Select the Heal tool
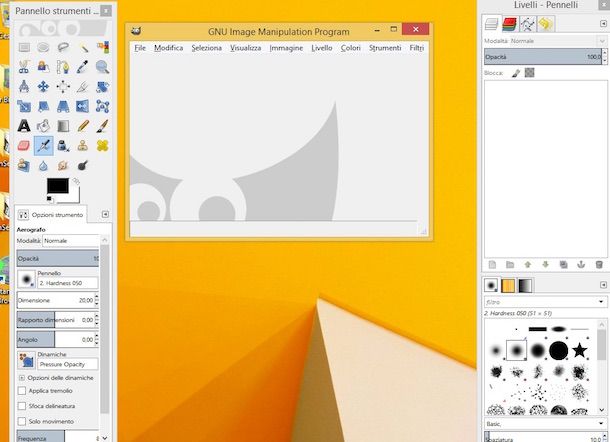Viewport: 610px width, 442px height. (103, 146)
